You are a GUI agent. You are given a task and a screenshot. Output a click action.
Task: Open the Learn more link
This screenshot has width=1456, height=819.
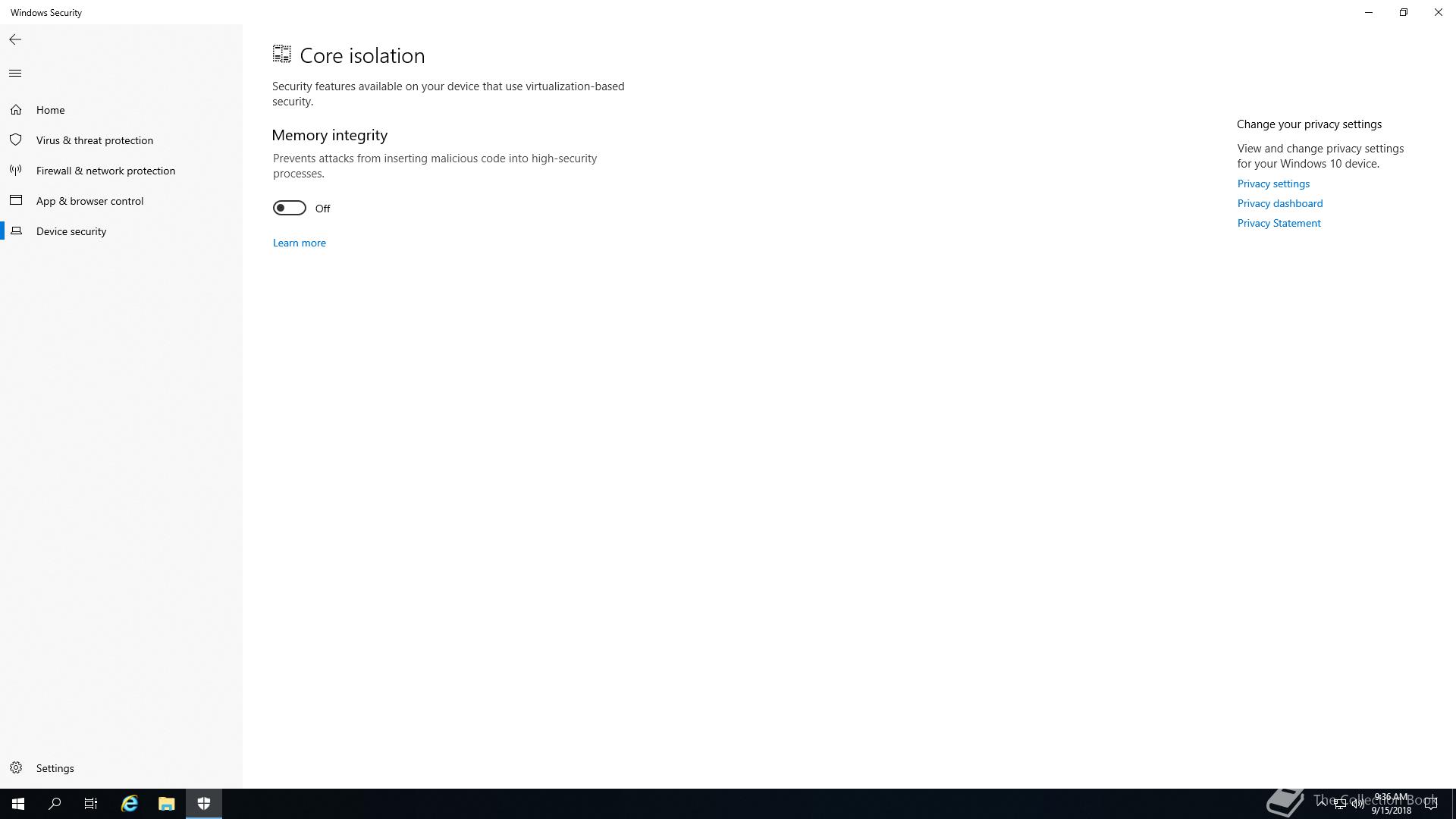[300, 243]
